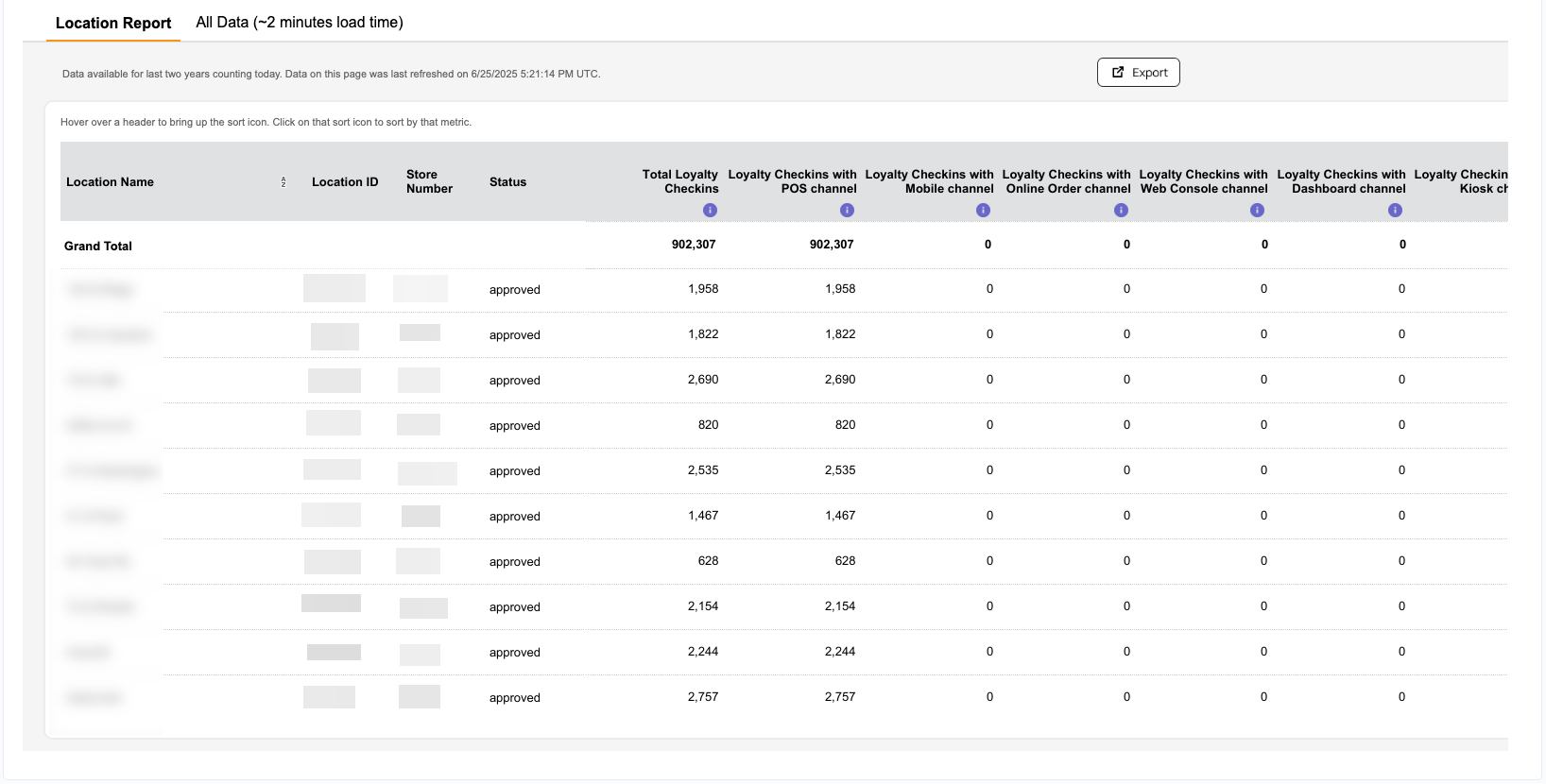Open the All Data tab
The image size is (1546, 784).
point(300,22)
